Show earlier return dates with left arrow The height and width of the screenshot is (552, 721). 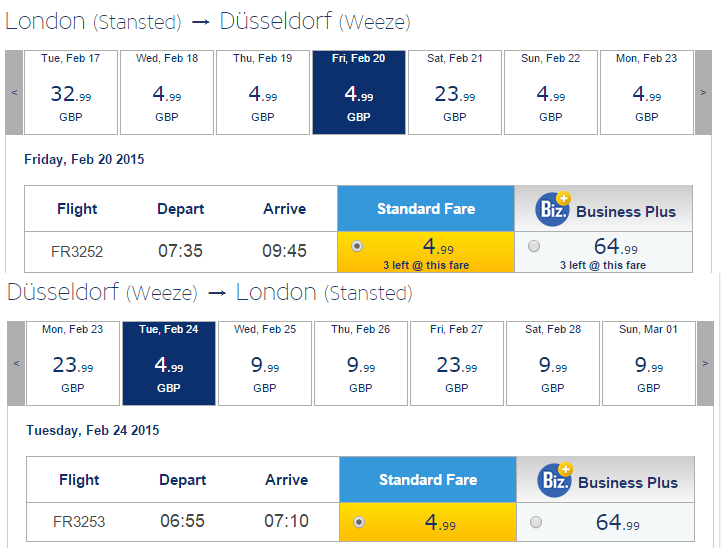pos(16,363)
